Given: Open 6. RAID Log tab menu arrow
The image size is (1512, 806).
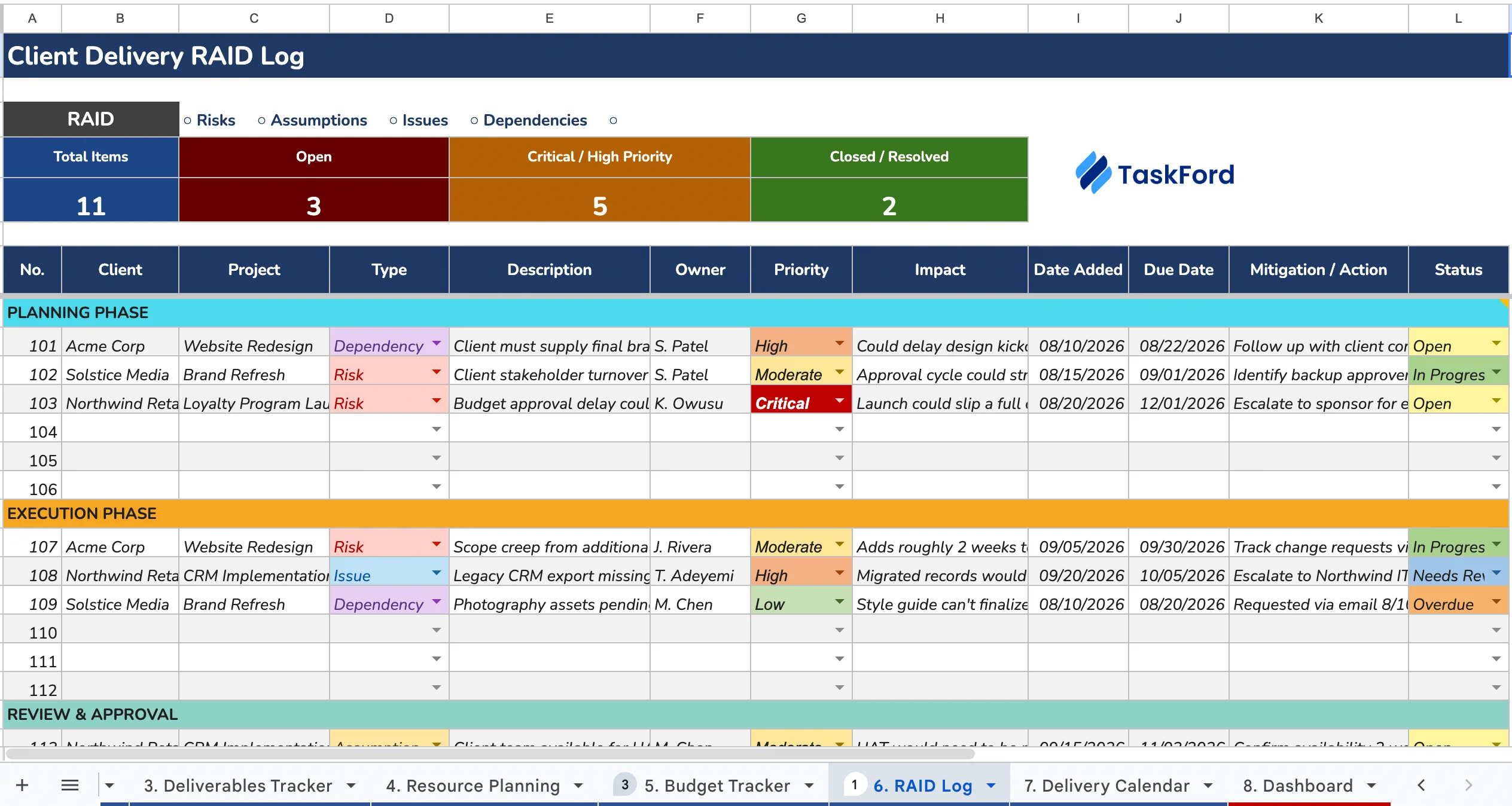Looking at the screenshot, I should (x=991, y=786).
